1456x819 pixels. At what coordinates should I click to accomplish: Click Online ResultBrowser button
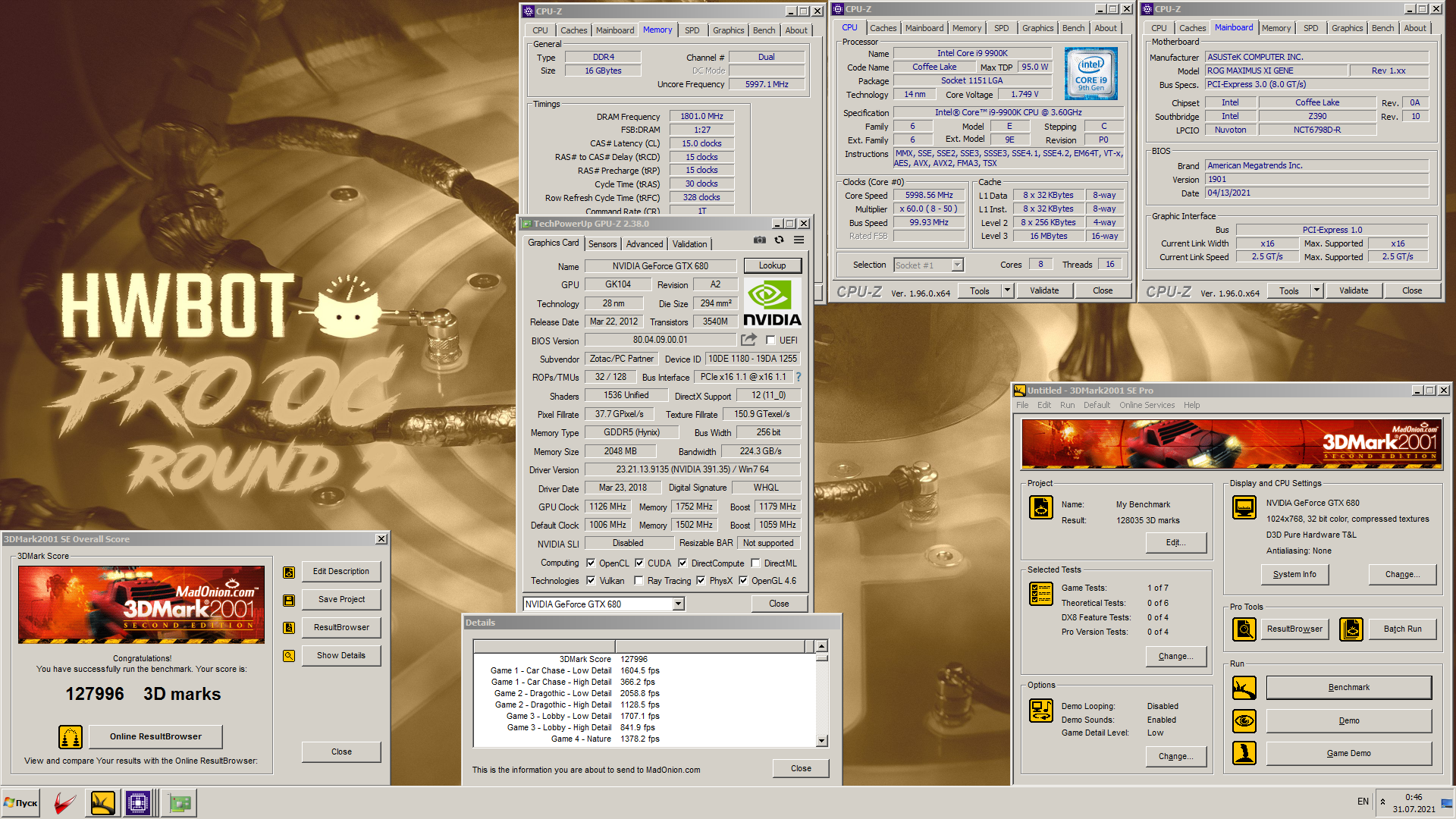point(155,736)
